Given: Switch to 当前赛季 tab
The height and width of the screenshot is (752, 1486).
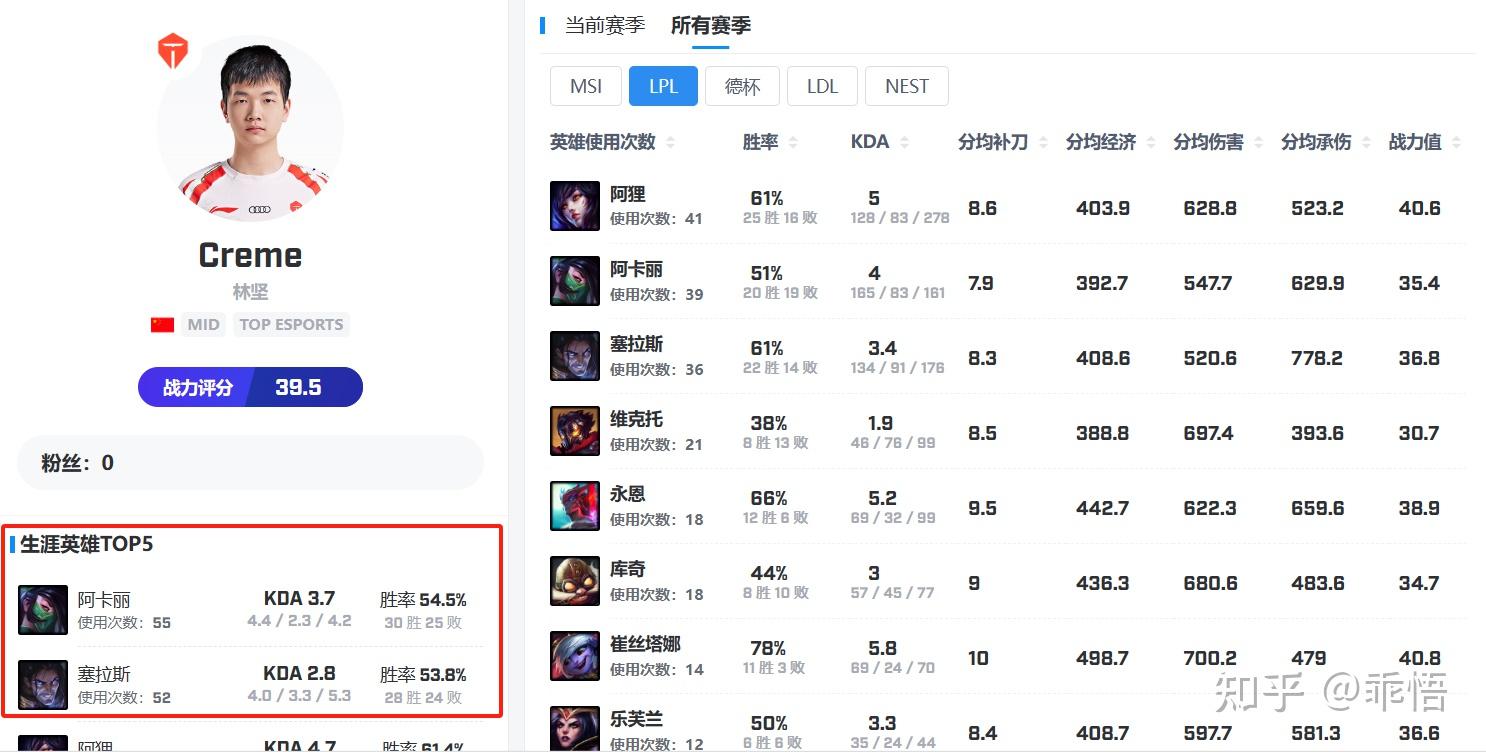Looking at the screenshot, I should pos(605,25).
